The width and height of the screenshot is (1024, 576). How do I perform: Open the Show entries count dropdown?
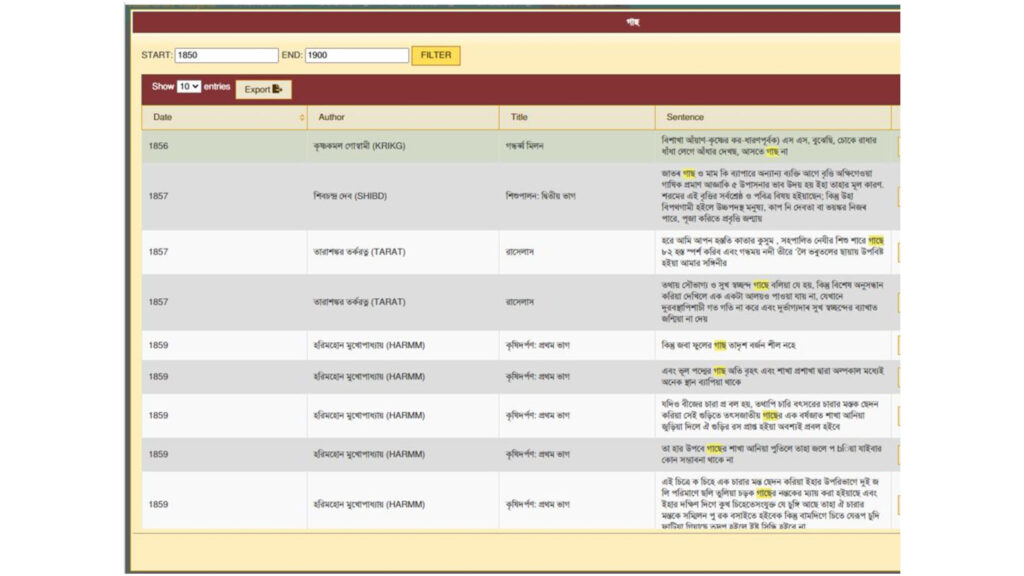click(189, 86)
